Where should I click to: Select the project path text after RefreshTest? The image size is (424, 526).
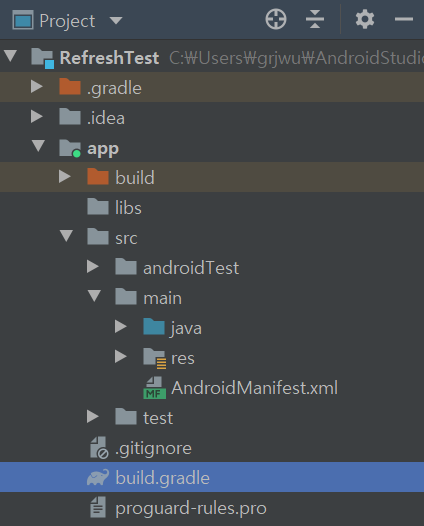coord(296,58)
